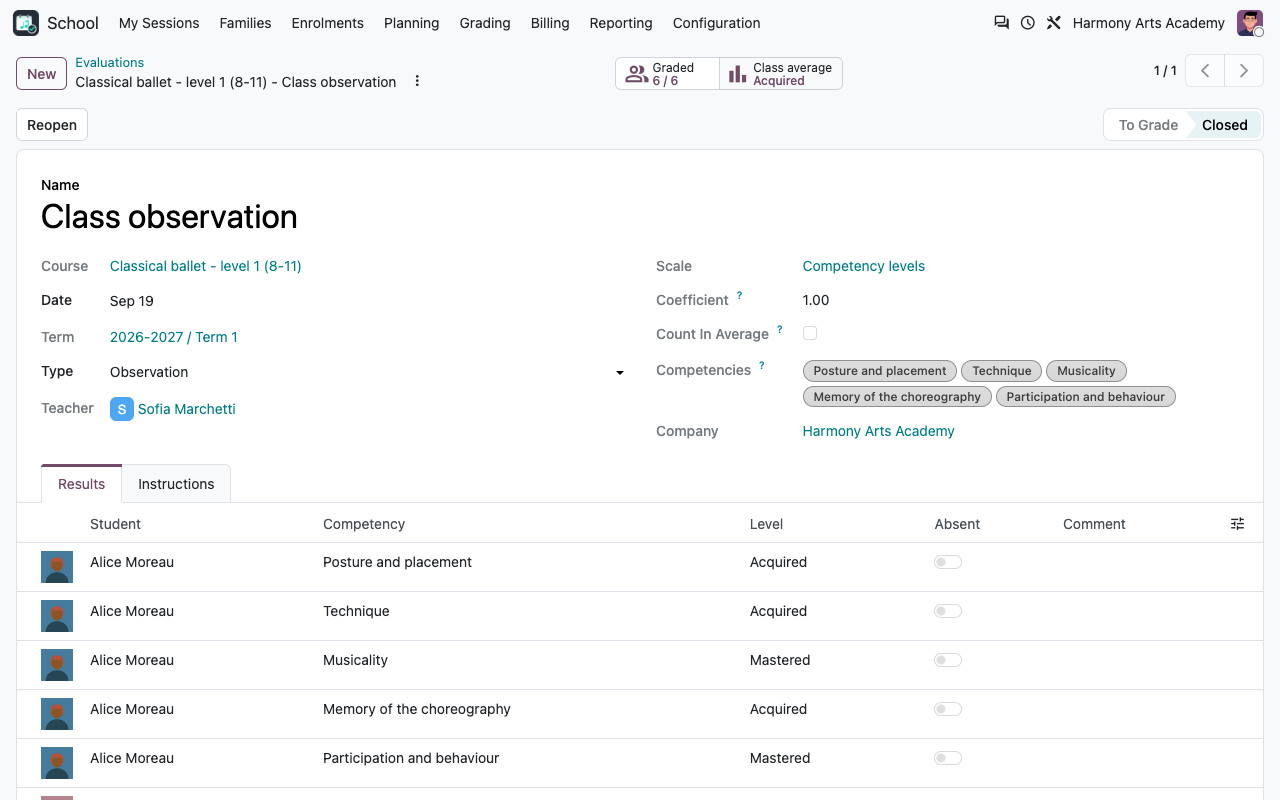The width and height of the screenshot is (1280, 800).
Task: Toggle Absent for the Technique row
Action: click(x=948, y=611)
